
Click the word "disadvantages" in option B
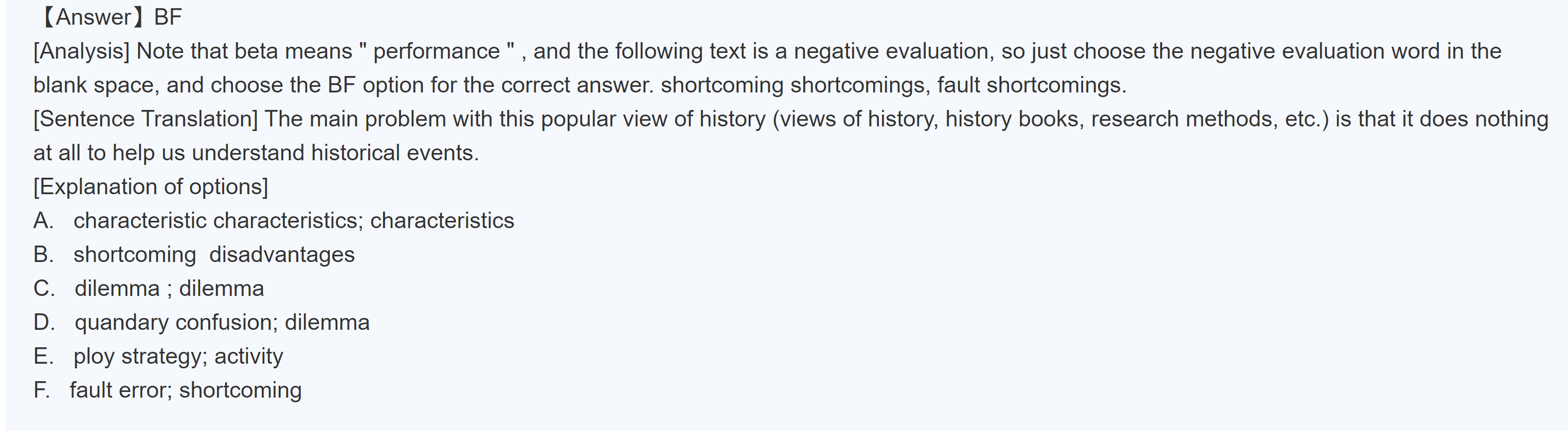tap(282, 255)
